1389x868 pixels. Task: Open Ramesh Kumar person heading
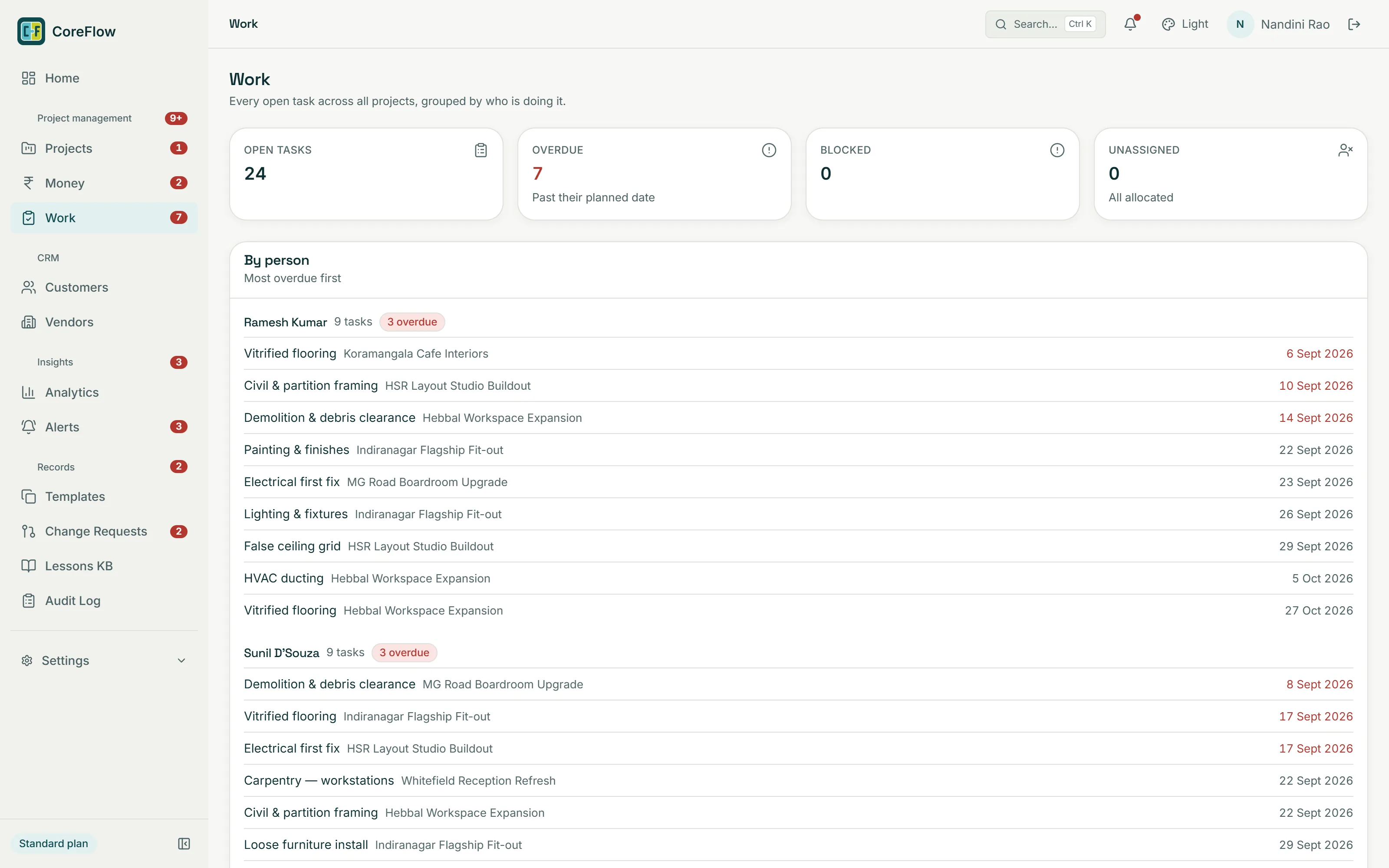[x=285, y=322]
